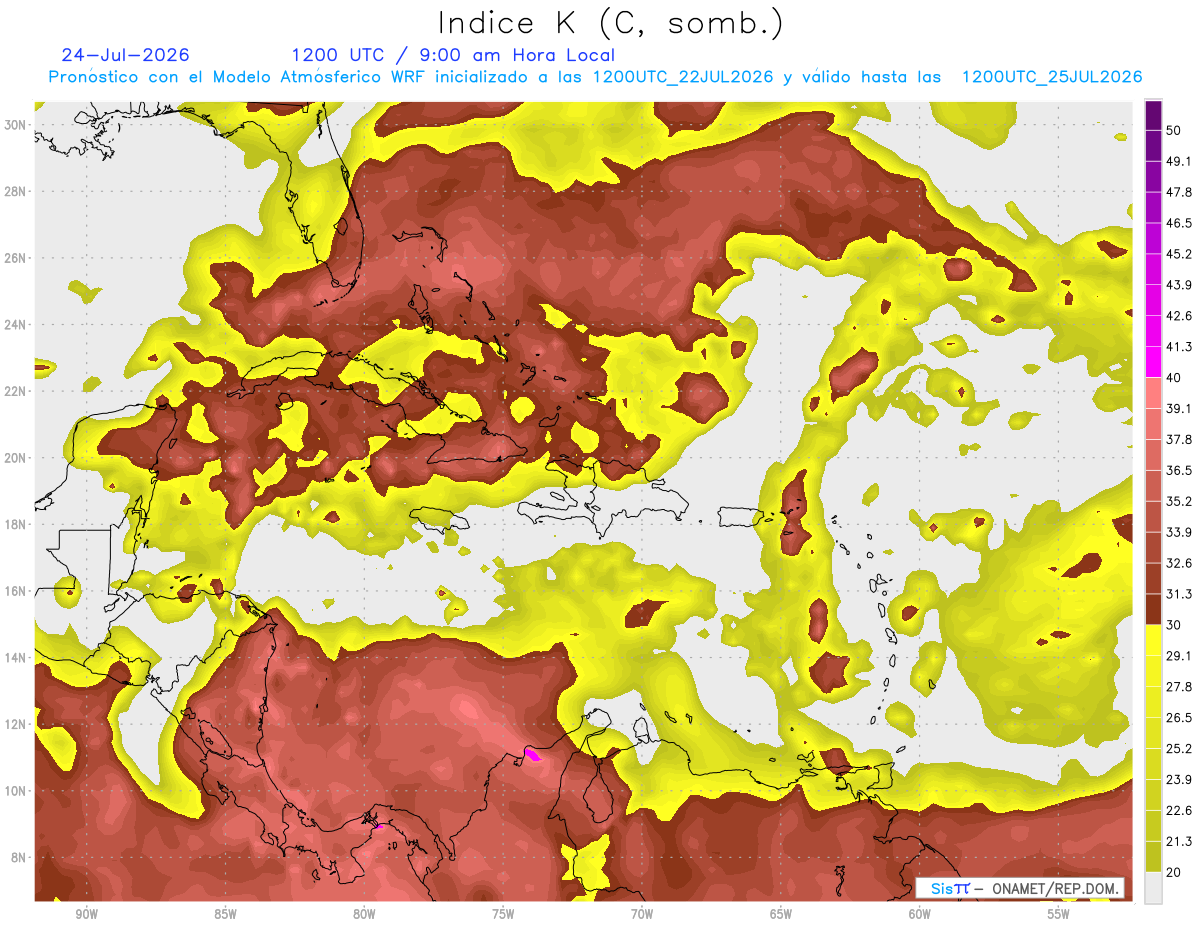This screenshot has width=1200, height=927.
Task: Click the latitude label '14N'
Action: 15,658
